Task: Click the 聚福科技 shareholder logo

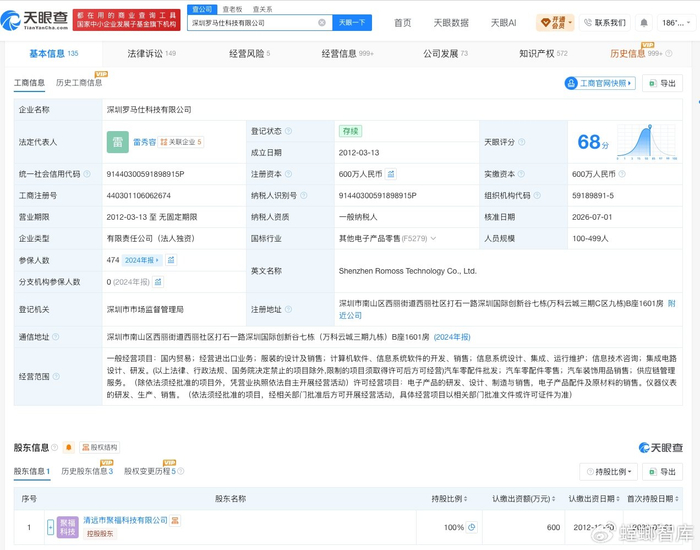Action: click(67, 527)
